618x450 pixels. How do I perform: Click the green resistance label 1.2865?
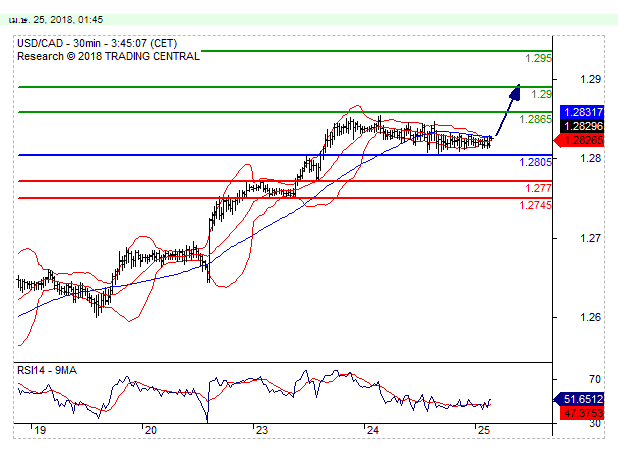click(x=535, y=119)
